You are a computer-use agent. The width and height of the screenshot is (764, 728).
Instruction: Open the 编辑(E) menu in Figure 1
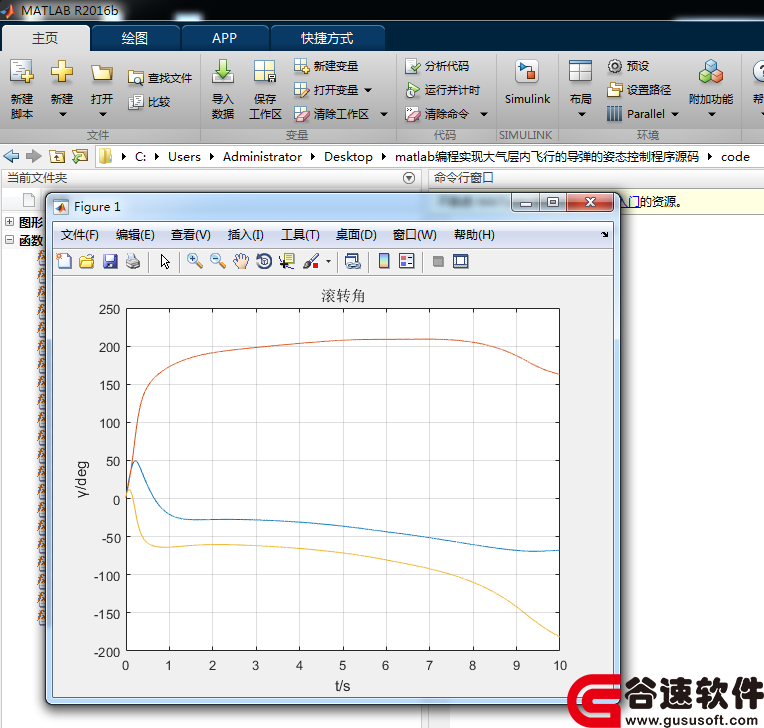coord(135,235)
